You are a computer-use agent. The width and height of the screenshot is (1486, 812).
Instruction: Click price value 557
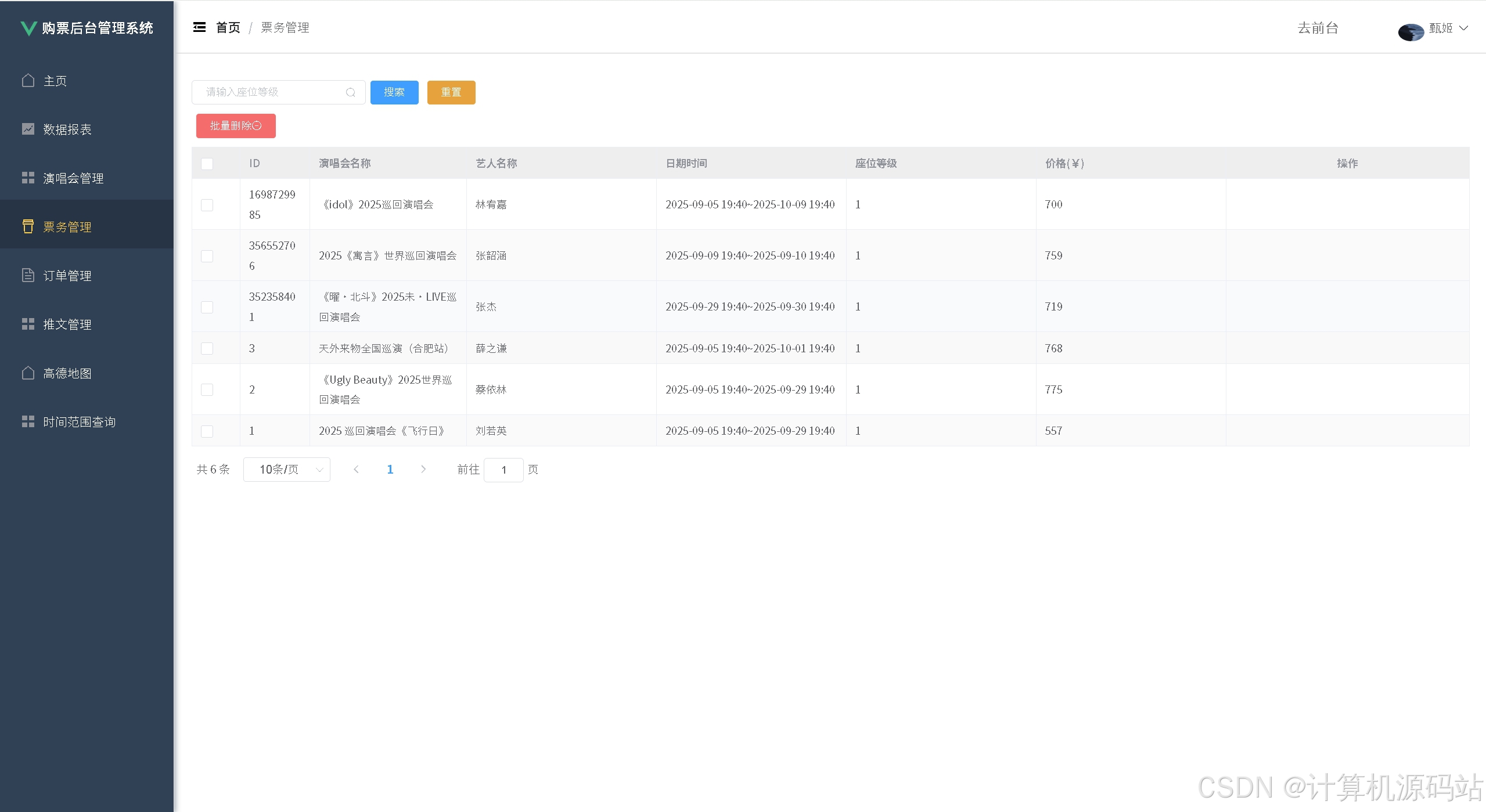(x=1053, y=431)
